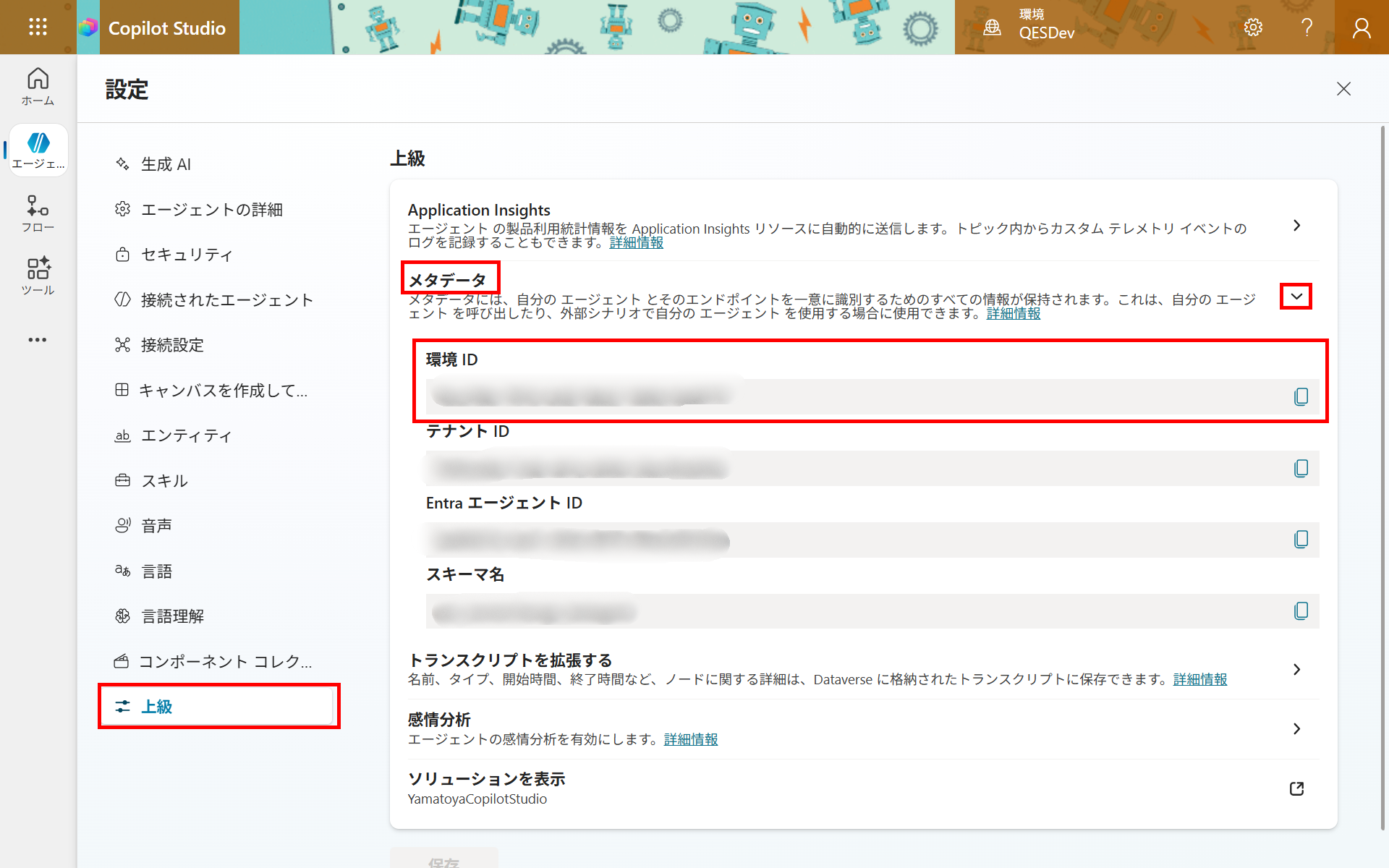
Task: Open the environment picker globe icon
Action: 992,27
